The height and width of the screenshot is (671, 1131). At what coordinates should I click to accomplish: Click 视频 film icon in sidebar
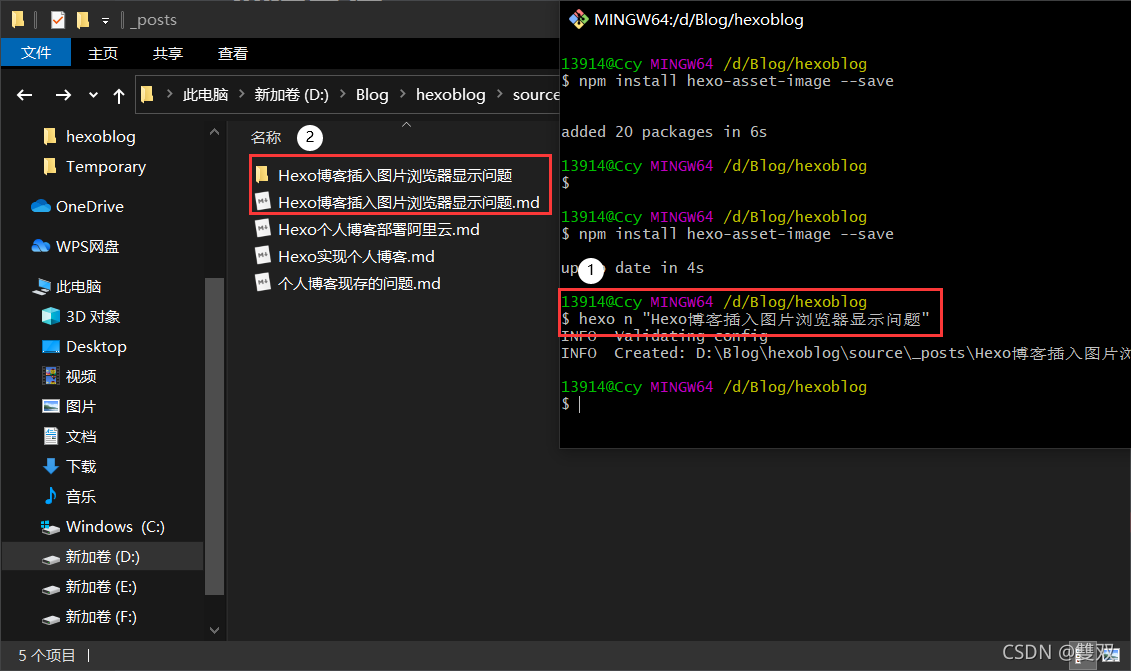tap(50, 376)
